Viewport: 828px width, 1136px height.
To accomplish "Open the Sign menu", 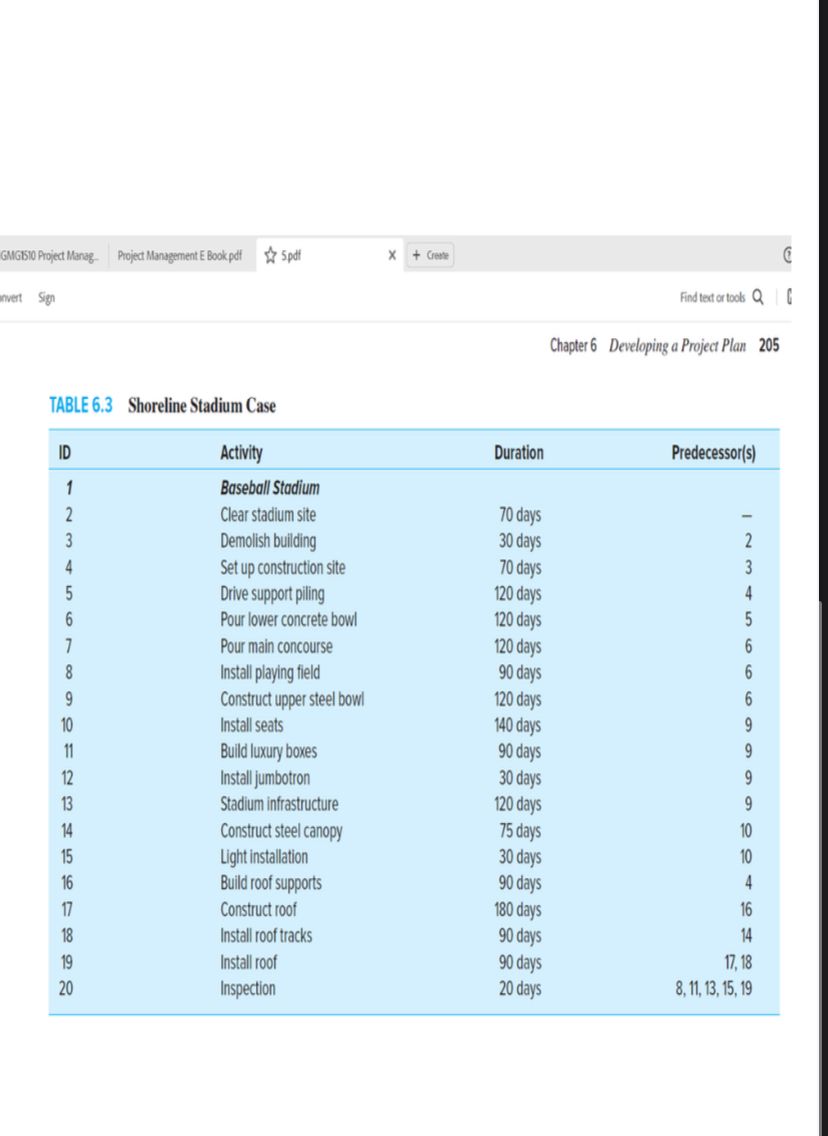I will point(47,298).
